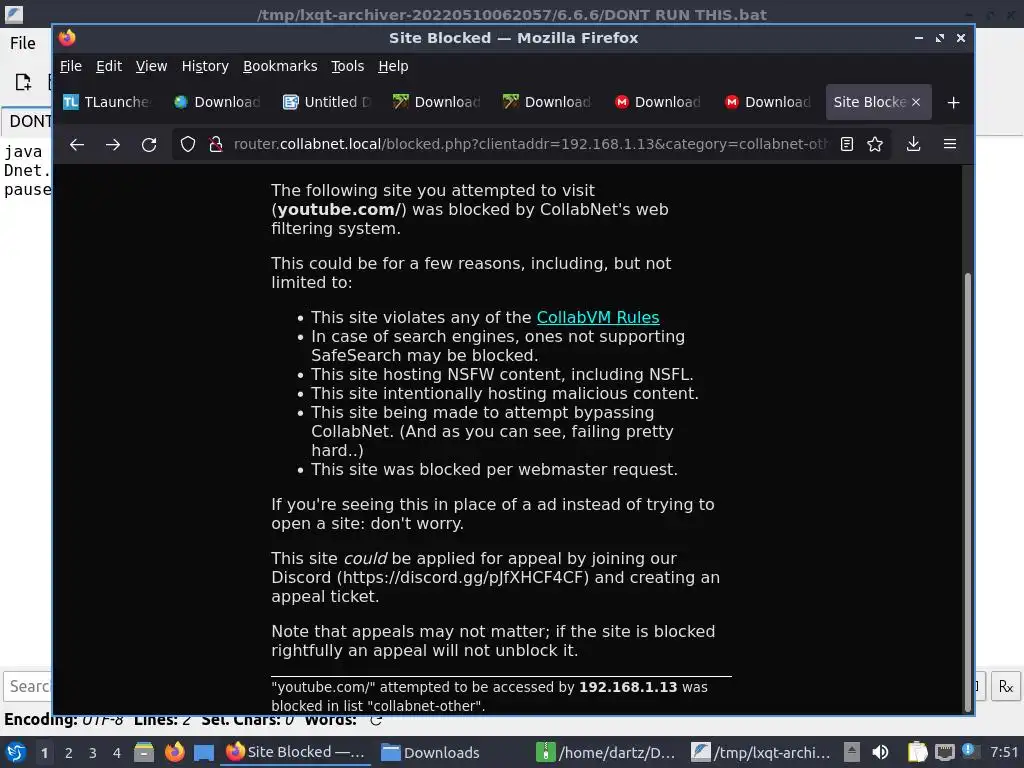Close the Site Blocked tab
Screen dimensions: 1024x768
tap(916, 102)
